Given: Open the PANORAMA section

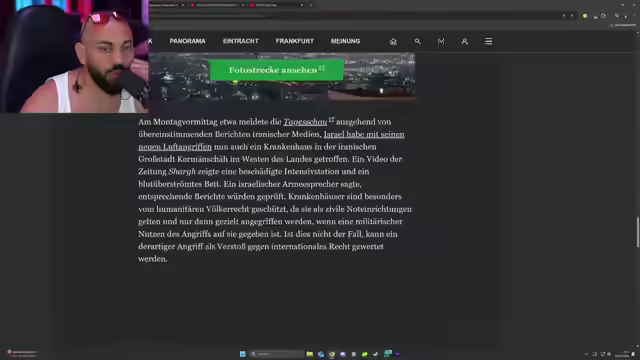Looking at the screenshot, I should (187, 41).
